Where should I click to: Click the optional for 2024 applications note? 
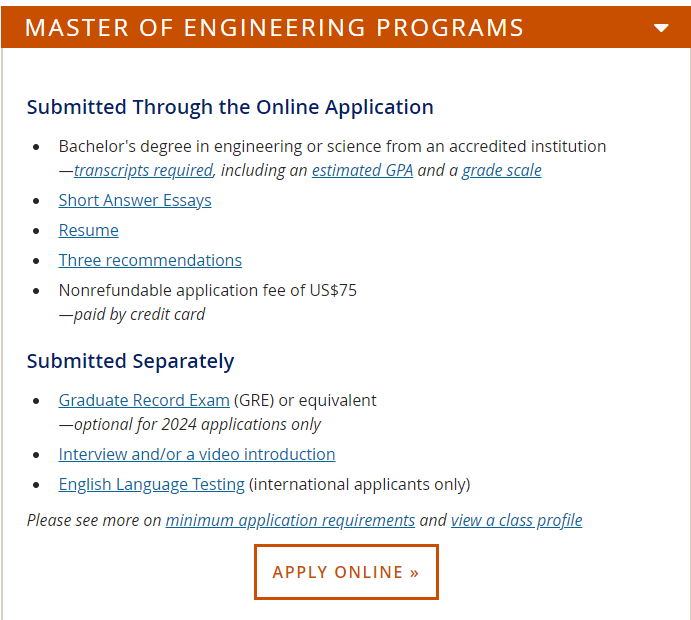coord(190,424)
